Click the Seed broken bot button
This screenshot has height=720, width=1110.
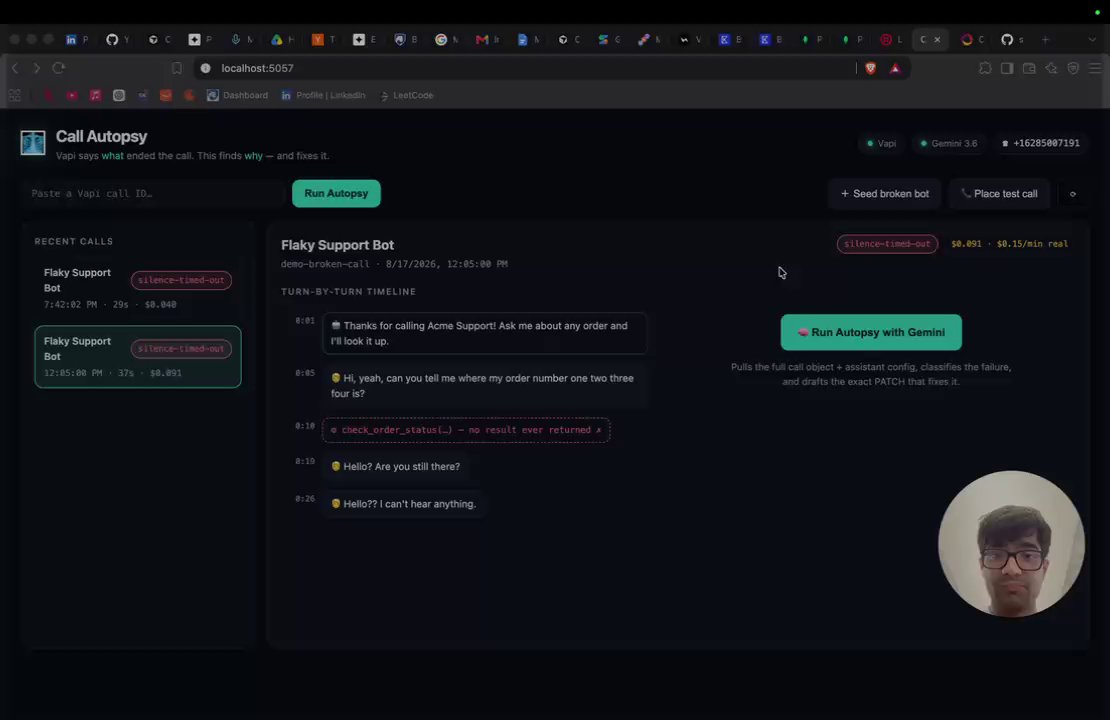click(x=884, y=194)
